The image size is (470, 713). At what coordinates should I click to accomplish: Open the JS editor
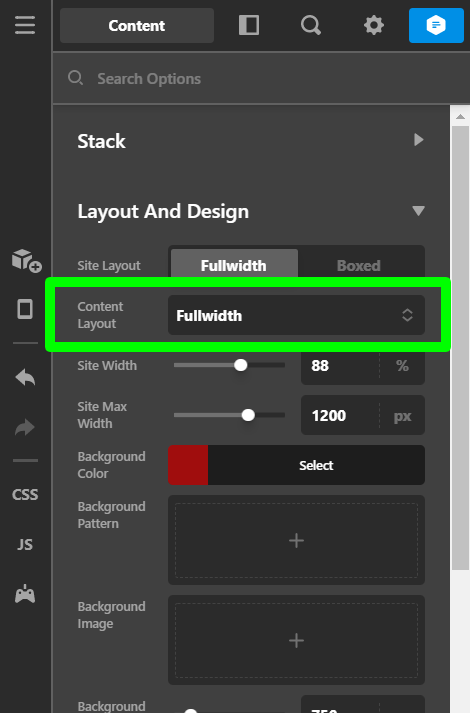25,544
